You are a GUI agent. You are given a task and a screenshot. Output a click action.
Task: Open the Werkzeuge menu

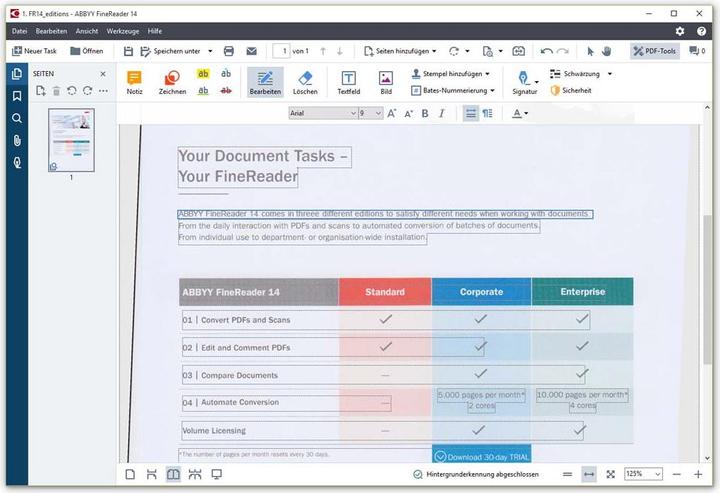point(123,31)
